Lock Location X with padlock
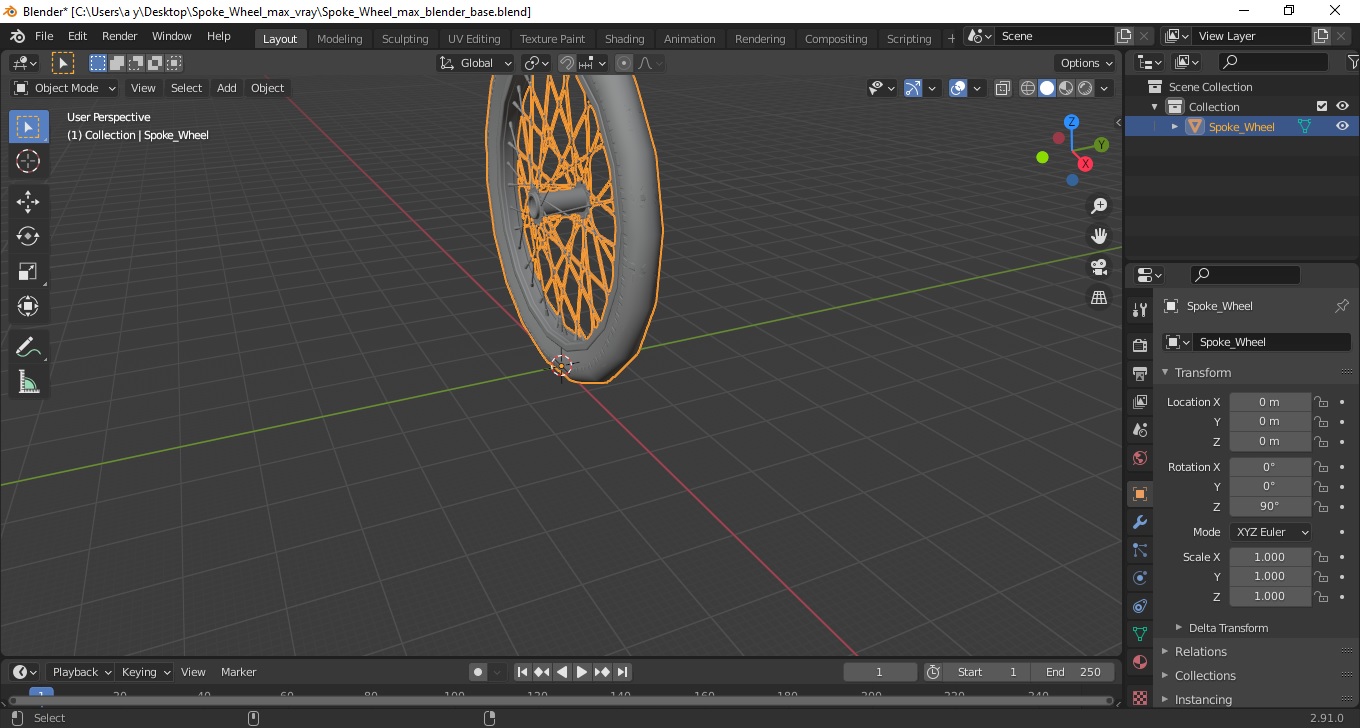 click(x=1321, y=402)
